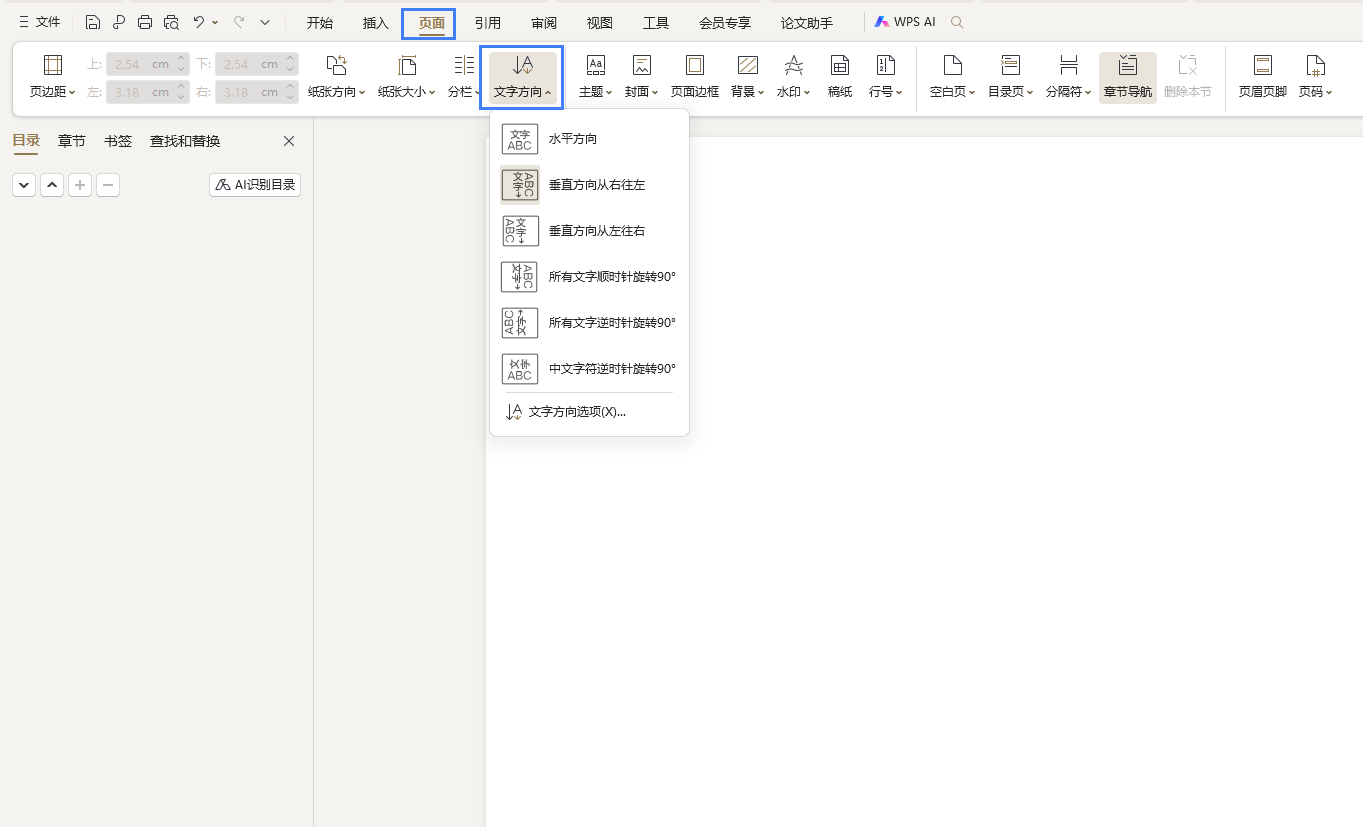This screenshot has height=827, width=1363.
Task: Click the AI识别目录 button
Action: [255, 185]
